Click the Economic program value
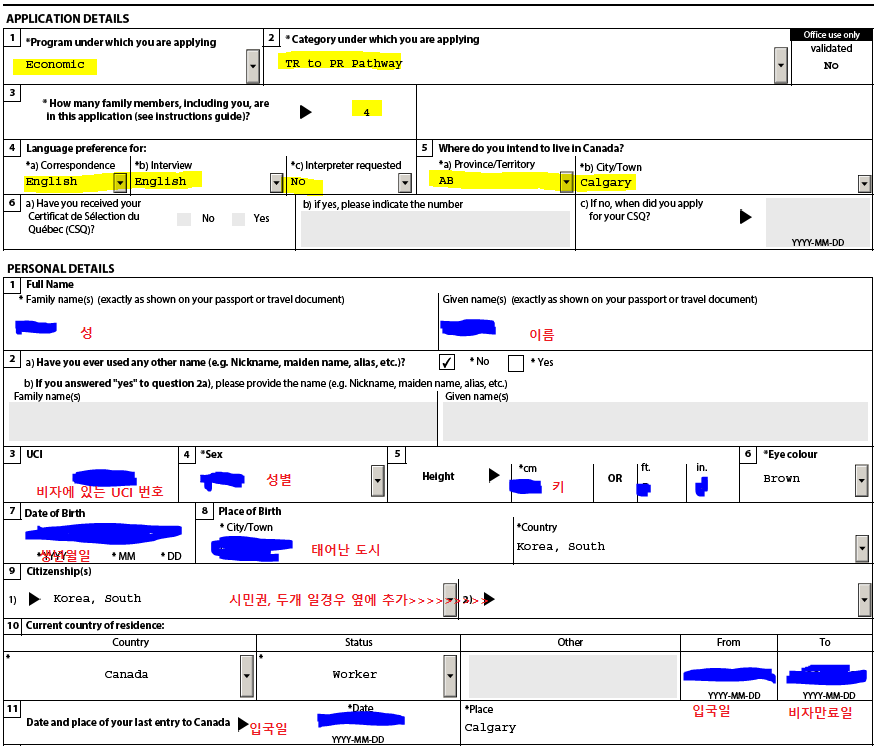 tap(55, 66)
